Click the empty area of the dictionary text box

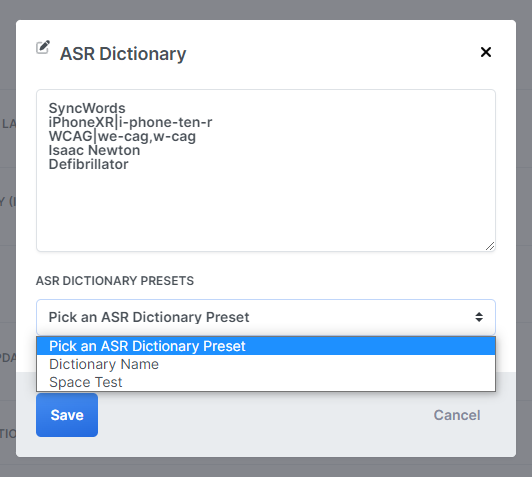click(266, 210)
